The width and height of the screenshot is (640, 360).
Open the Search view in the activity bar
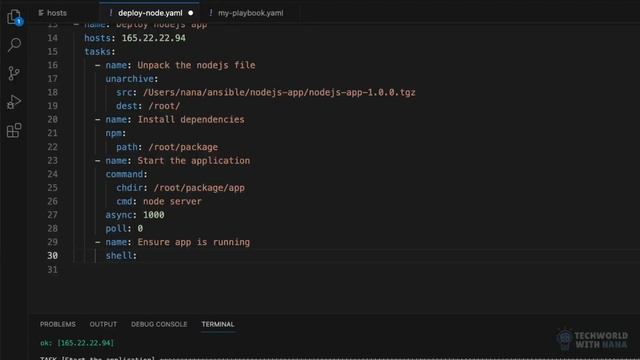point(14,45)
